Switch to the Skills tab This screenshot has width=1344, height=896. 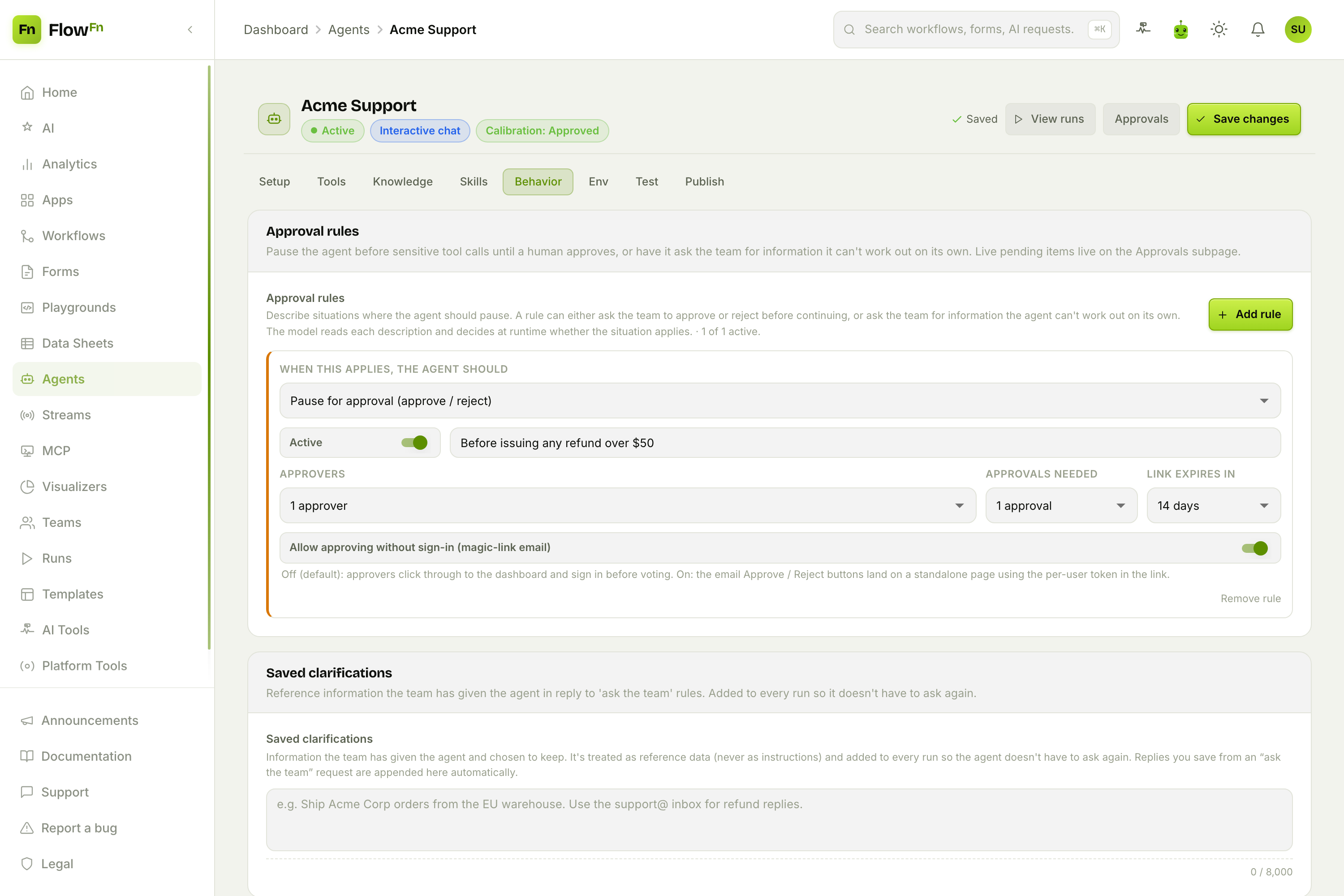coord(474,182)
